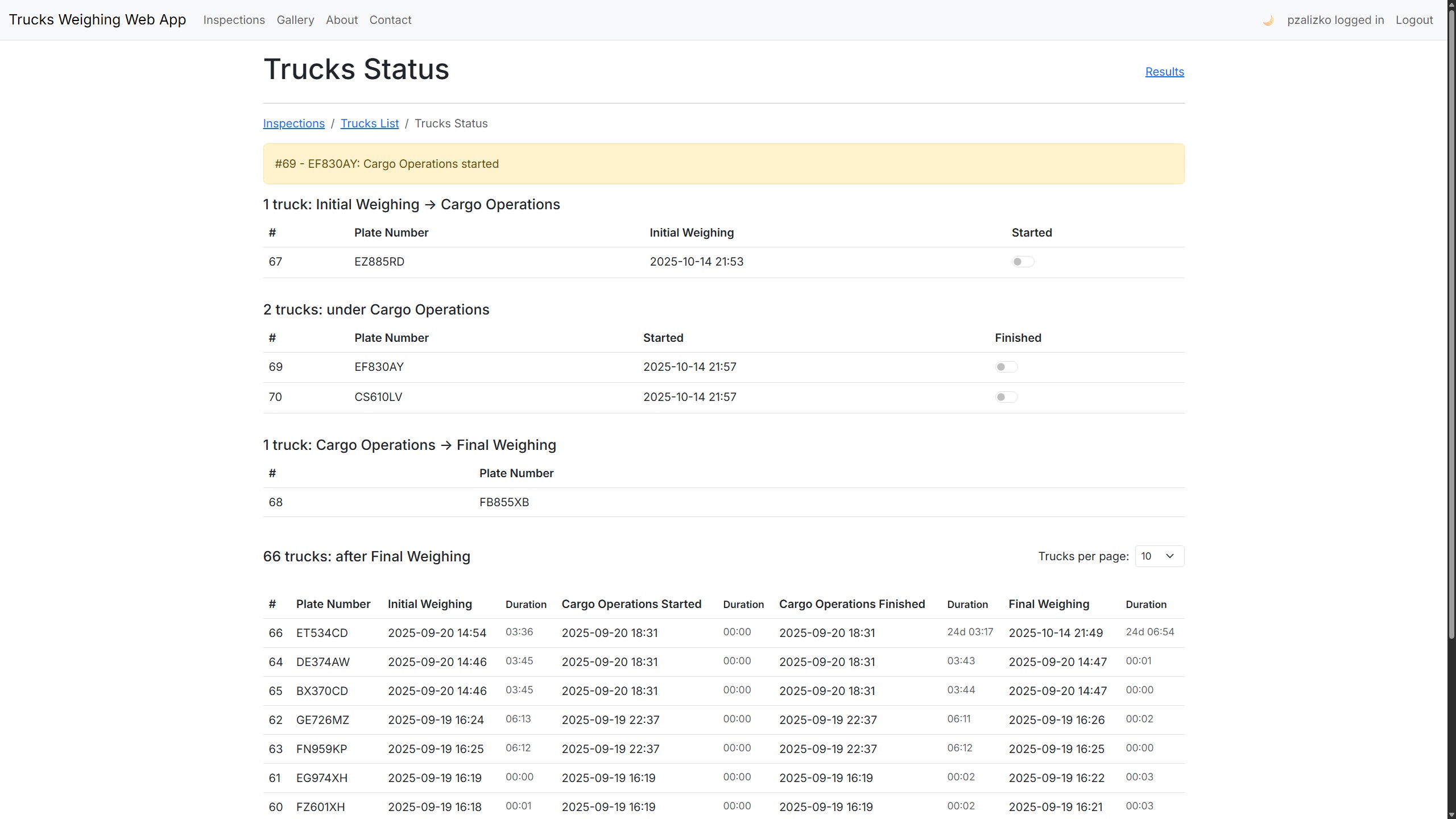Click plate number ET534CD row
This screenshot has width=1456, height=819.
[x=322, y=633]
